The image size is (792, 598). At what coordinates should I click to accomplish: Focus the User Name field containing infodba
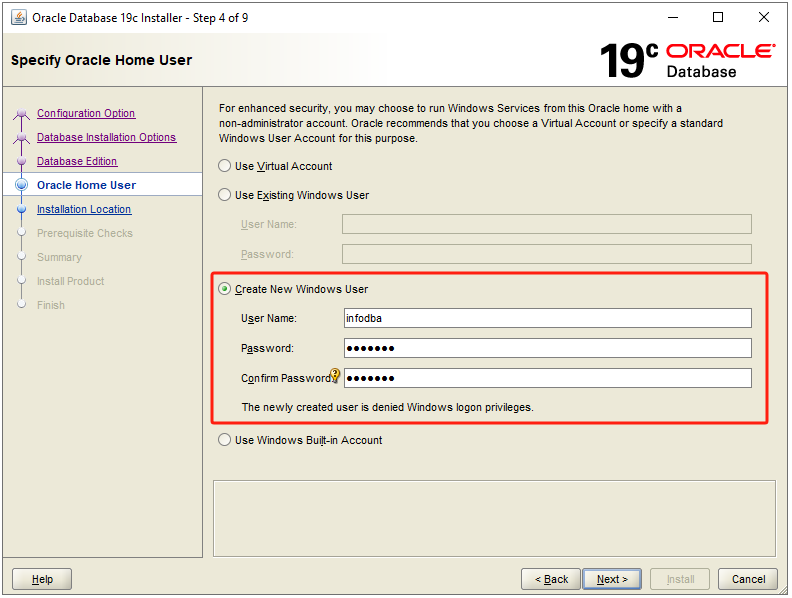click(548, 318)
